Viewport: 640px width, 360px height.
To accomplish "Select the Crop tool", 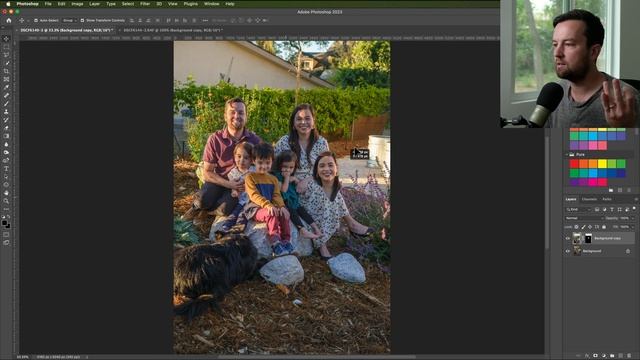I will pos(6,71).
